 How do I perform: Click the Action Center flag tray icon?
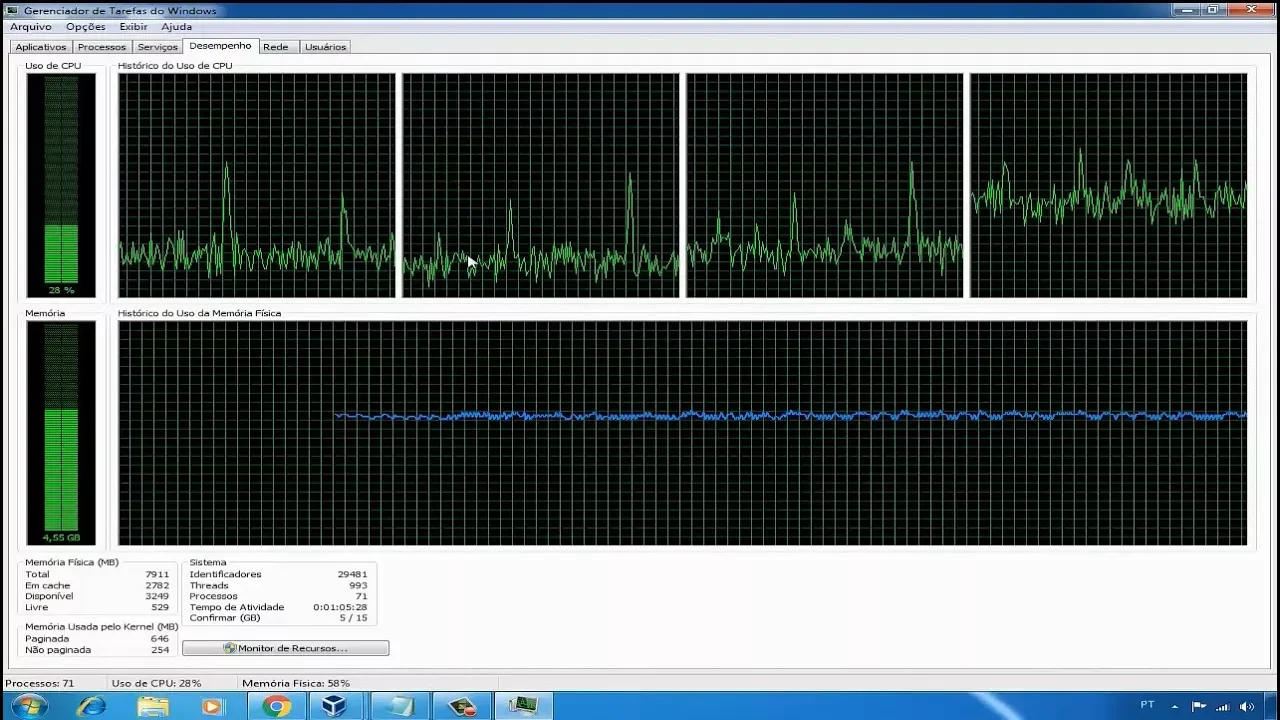1199,706
